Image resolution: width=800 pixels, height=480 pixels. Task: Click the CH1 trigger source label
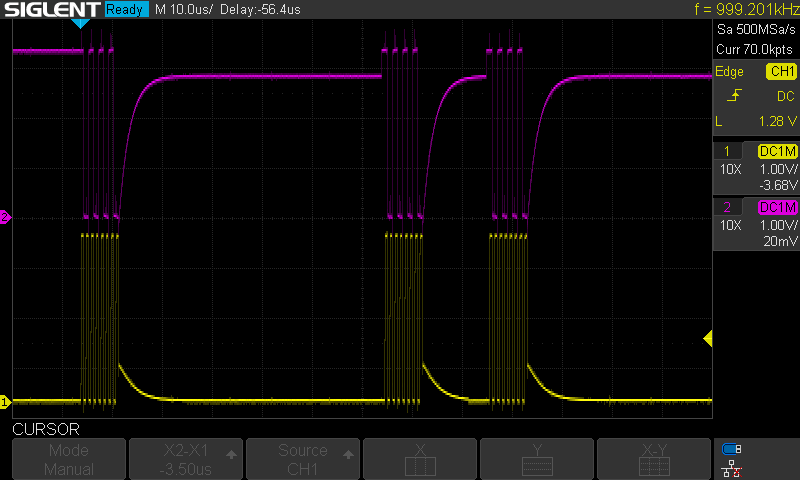coord(782,71)
